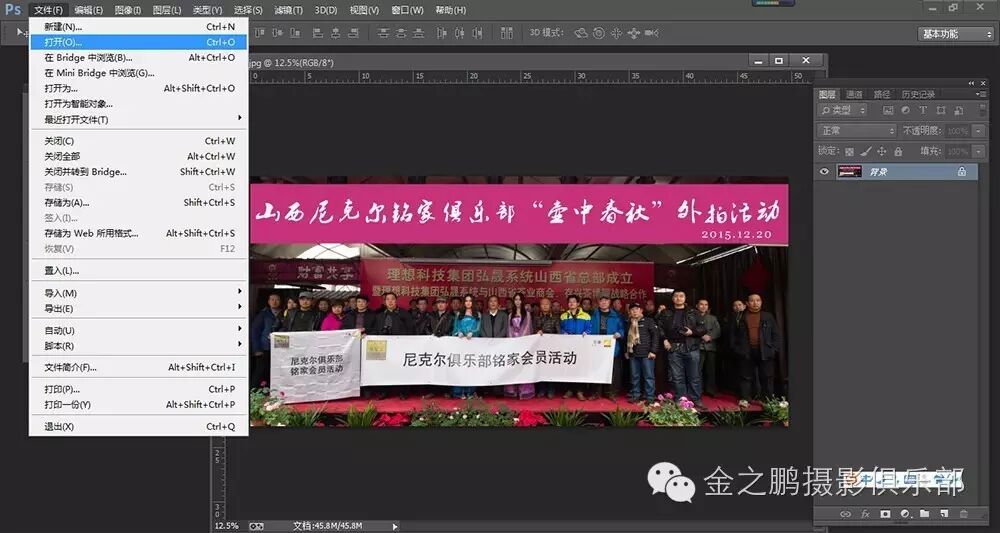Add a layer style with fx icon

[x=865, y=513]
